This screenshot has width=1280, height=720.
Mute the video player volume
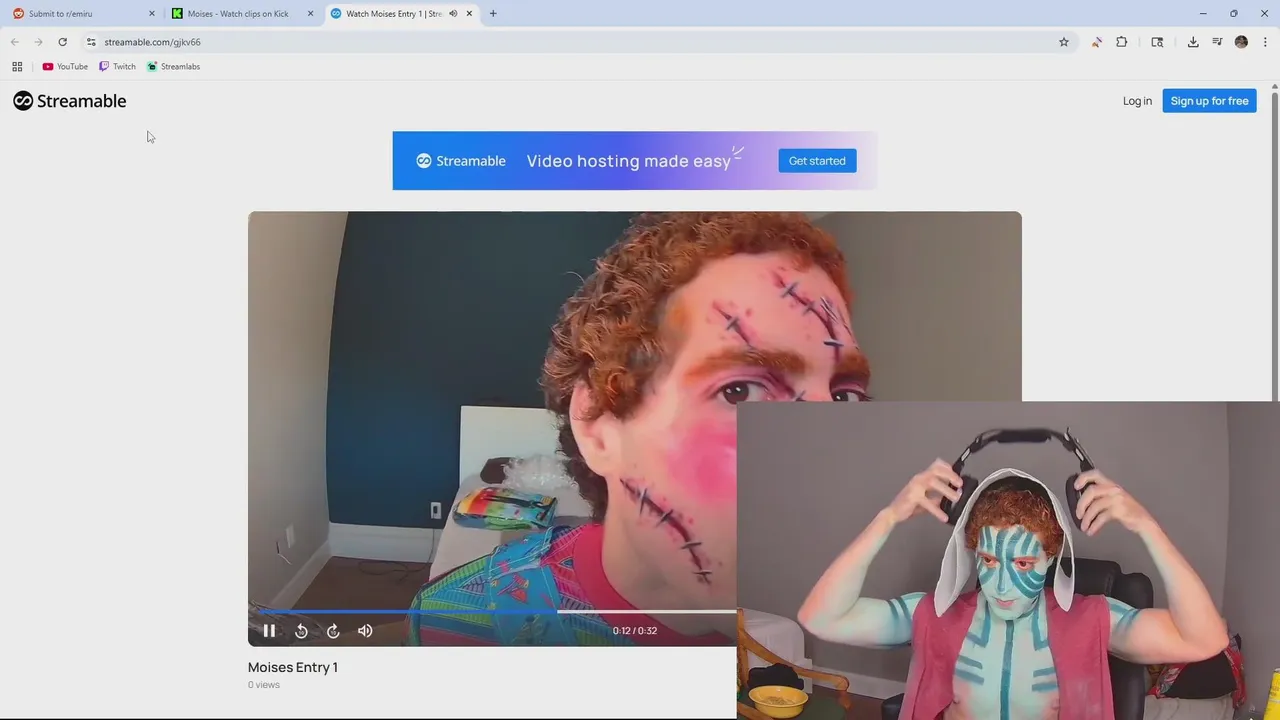pos(365,630)
